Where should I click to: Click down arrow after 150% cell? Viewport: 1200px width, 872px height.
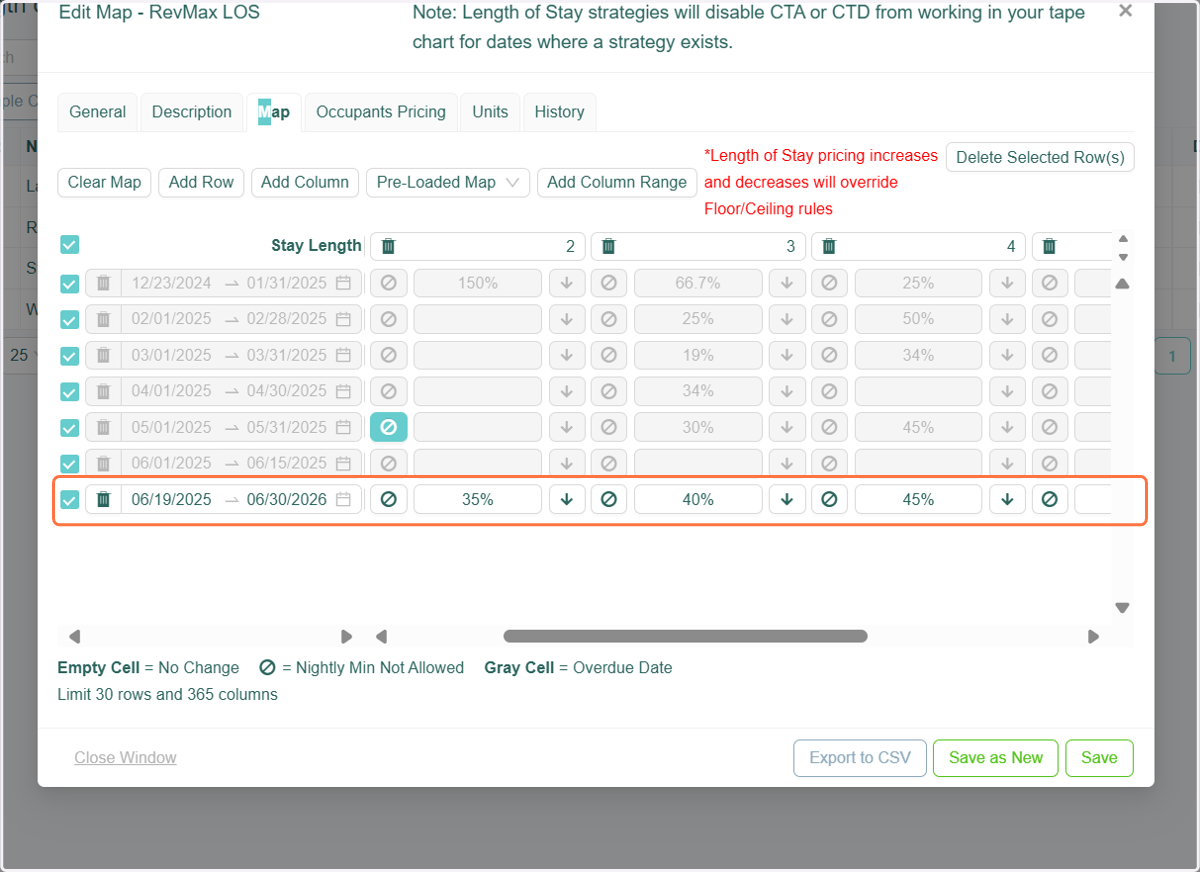point(567,283)
